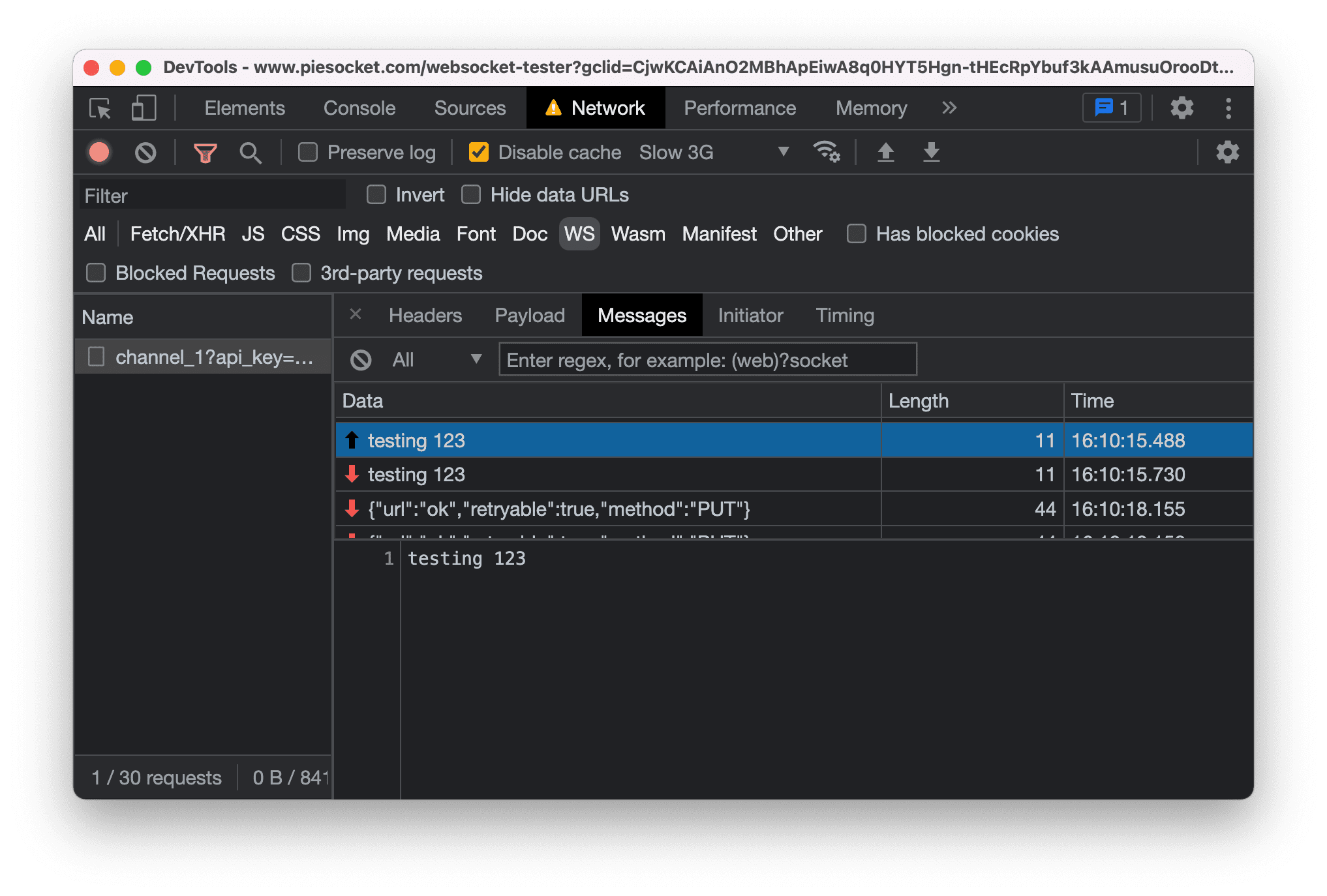Click the record (red circle) button
The height and width of the screenshot is (896, 1327).
100,152
